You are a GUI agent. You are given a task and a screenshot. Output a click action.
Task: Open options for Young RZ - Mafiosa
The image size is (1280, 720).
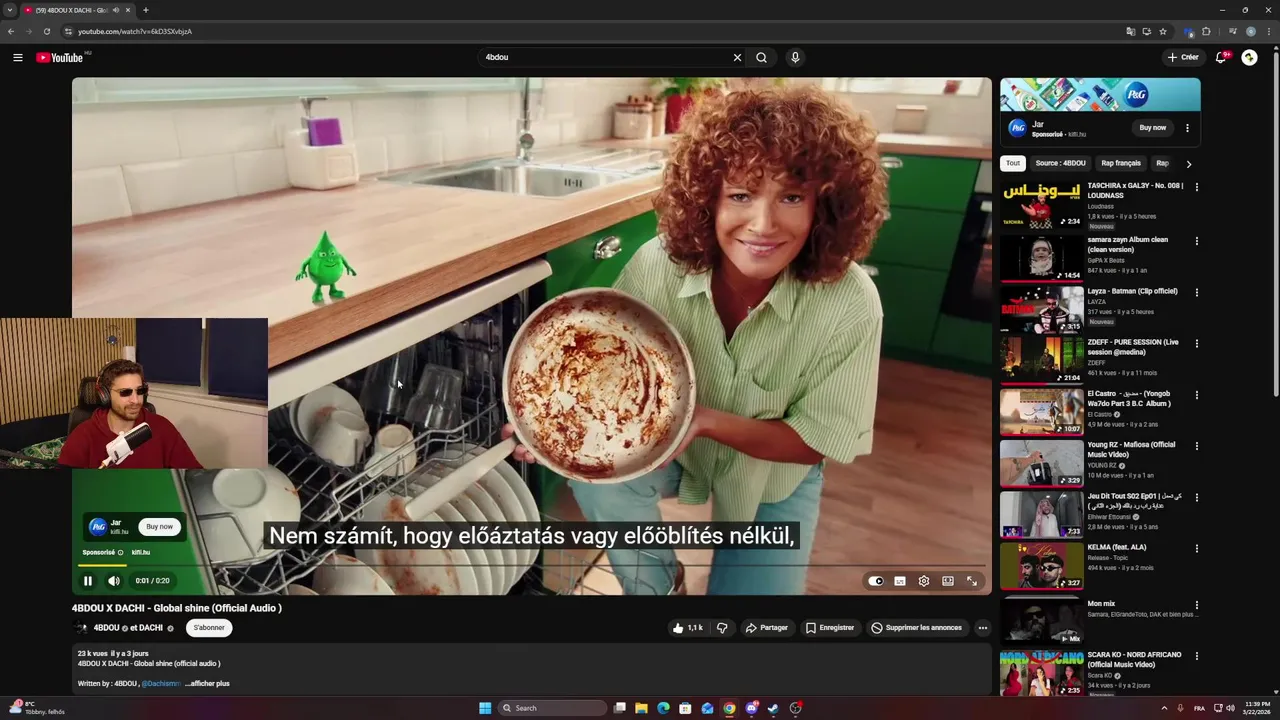click(x=1196, y=446)
